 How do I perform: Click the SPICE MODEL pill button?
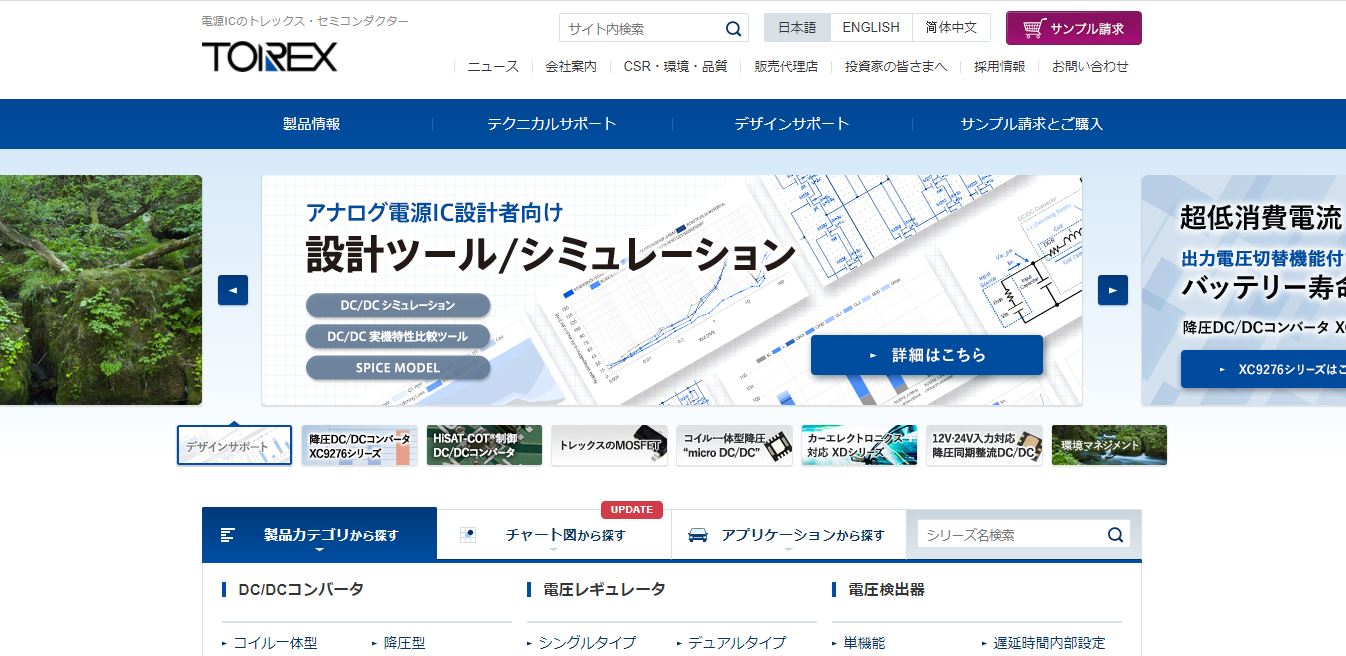(x=398, y=367)
